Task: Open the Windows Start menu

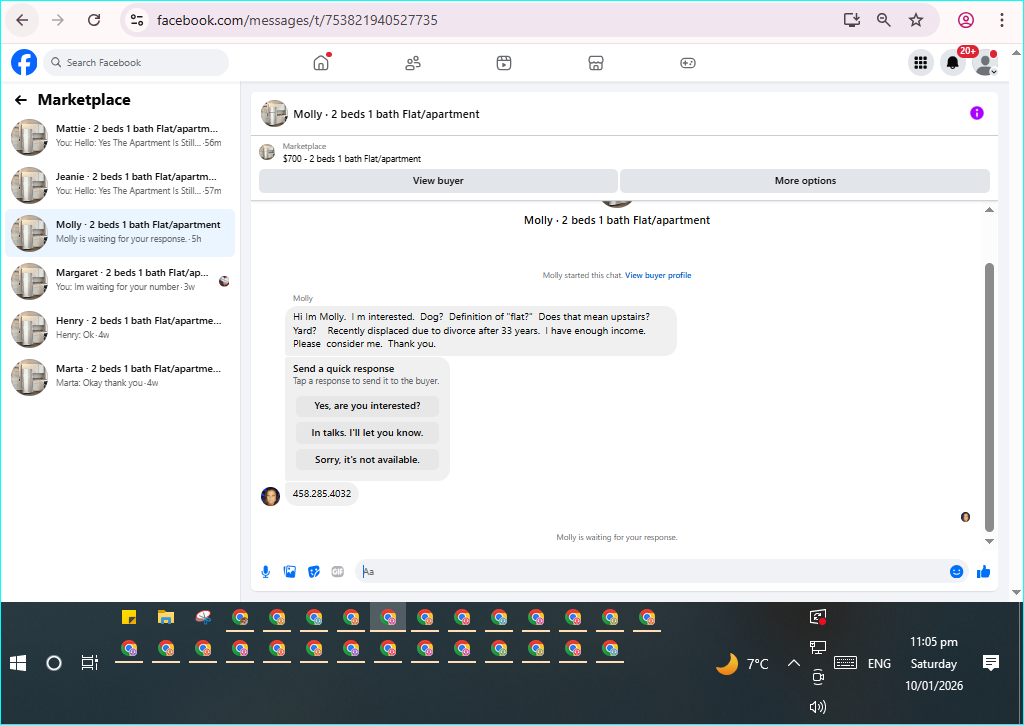Action: pyautogui.click(x=18, y=664)
